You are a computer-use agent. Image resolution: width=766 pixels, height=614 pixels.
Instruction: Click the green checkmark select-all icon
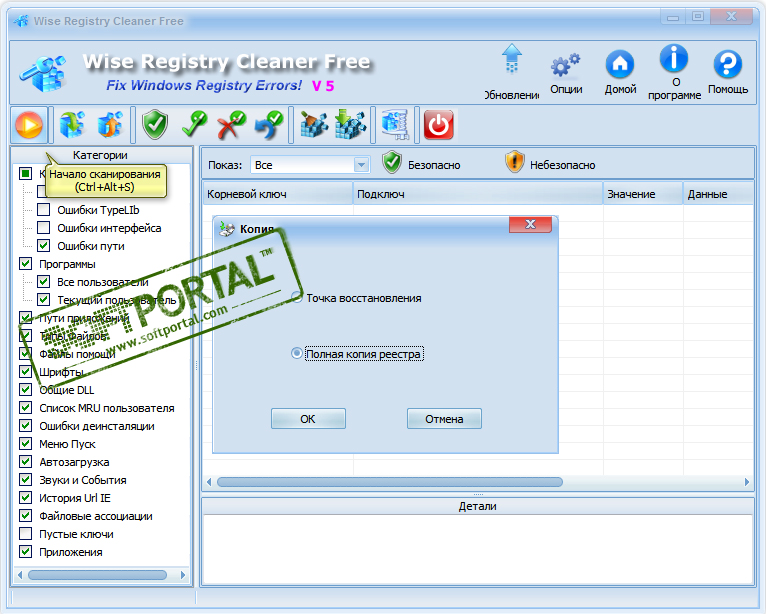(194, 125)
